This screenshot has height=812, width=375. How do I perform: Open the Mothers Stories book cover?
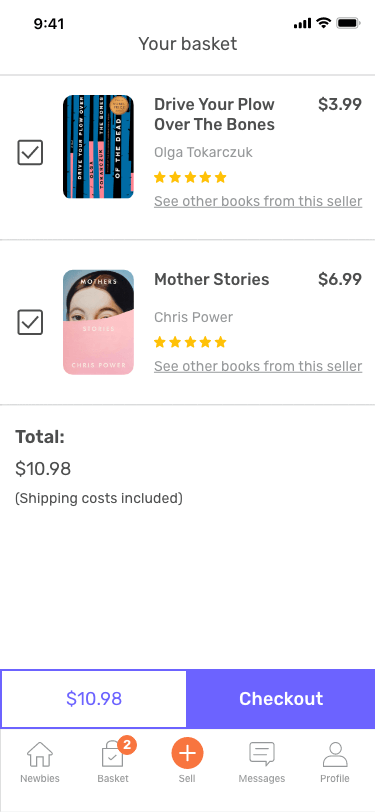(98, 322)
